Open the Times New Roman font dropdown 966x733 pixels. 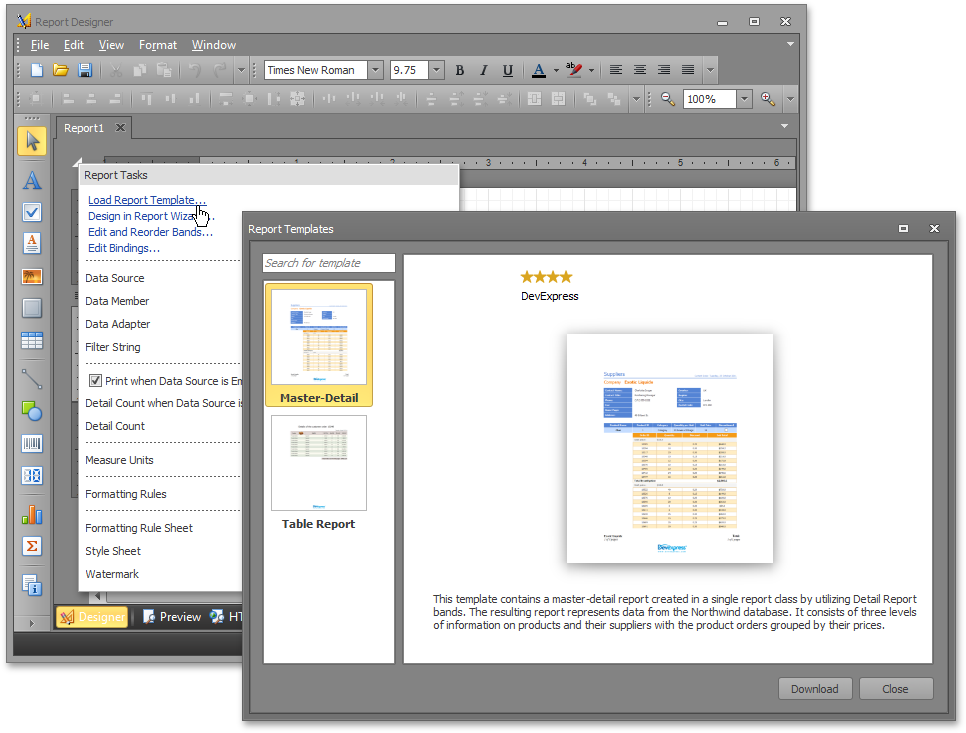(x=375, y=70)
